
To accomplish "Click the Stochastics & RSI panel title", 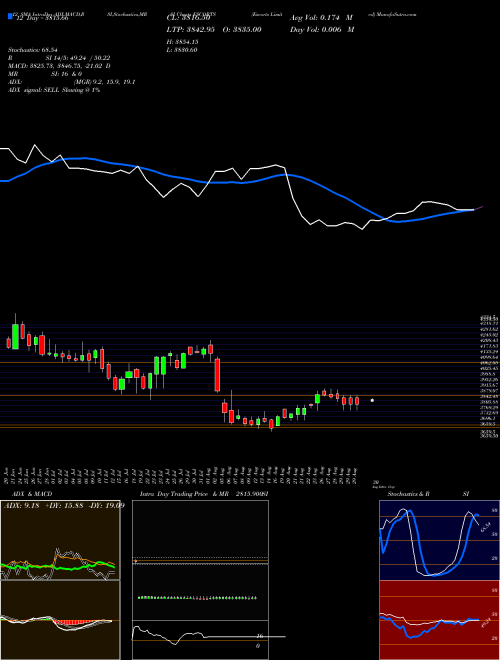I will [428, 494].
